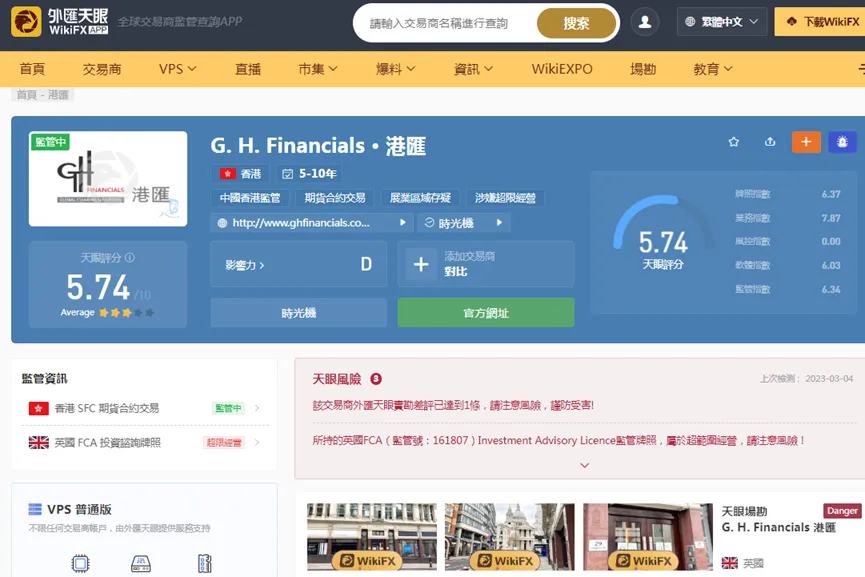Expand the 教育 navigation menu
The height and width of the screenshot is (577, 865).
click(x=713, y=69)
